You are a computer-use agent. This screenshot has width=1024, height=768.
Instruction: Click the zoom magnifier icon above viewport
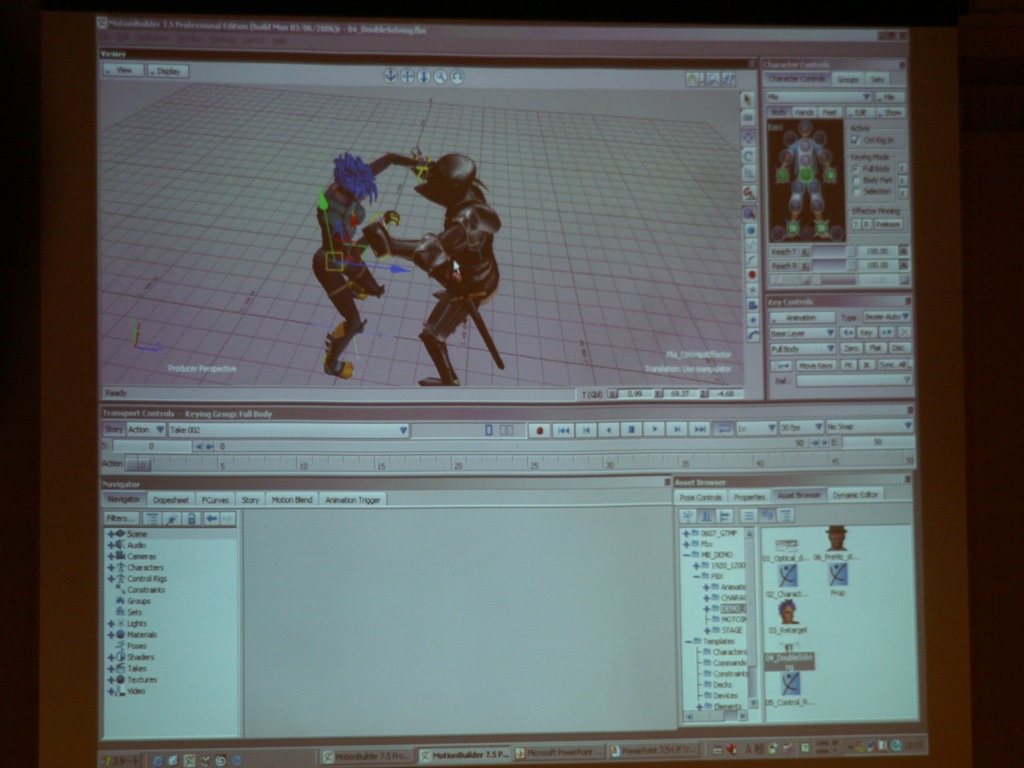(440, 76)
